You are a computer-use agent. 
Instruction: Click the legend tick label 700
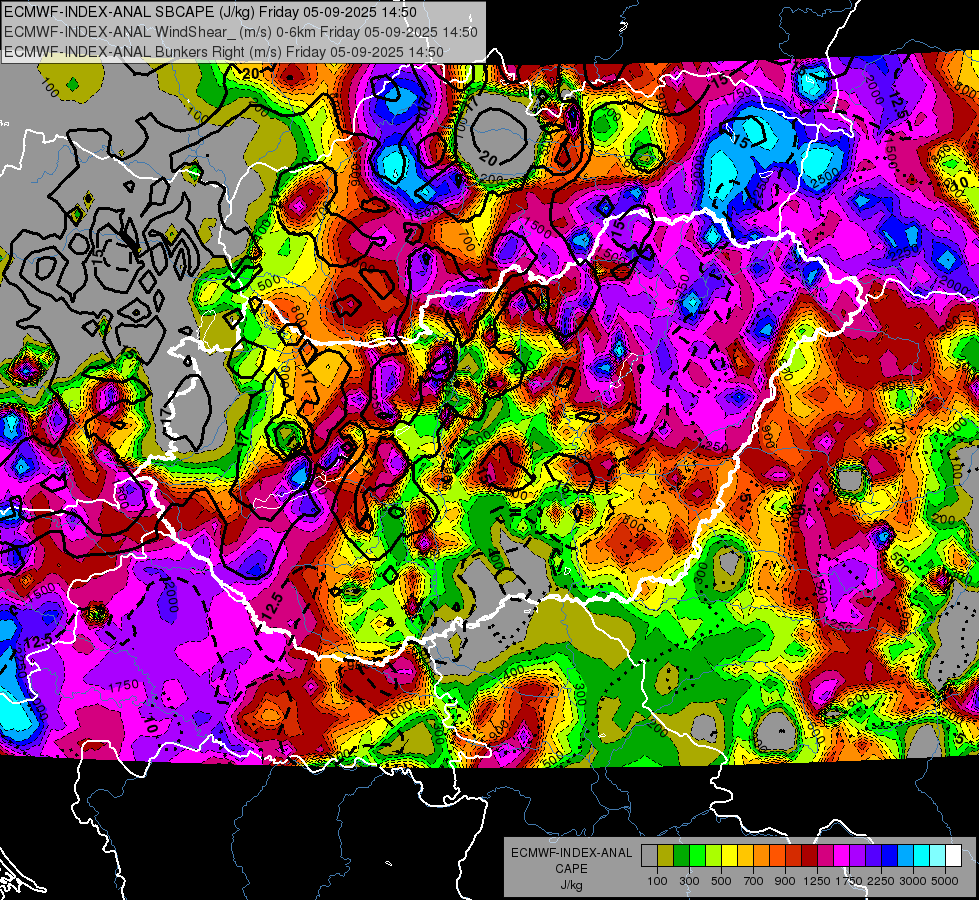(x=754, y=881)
